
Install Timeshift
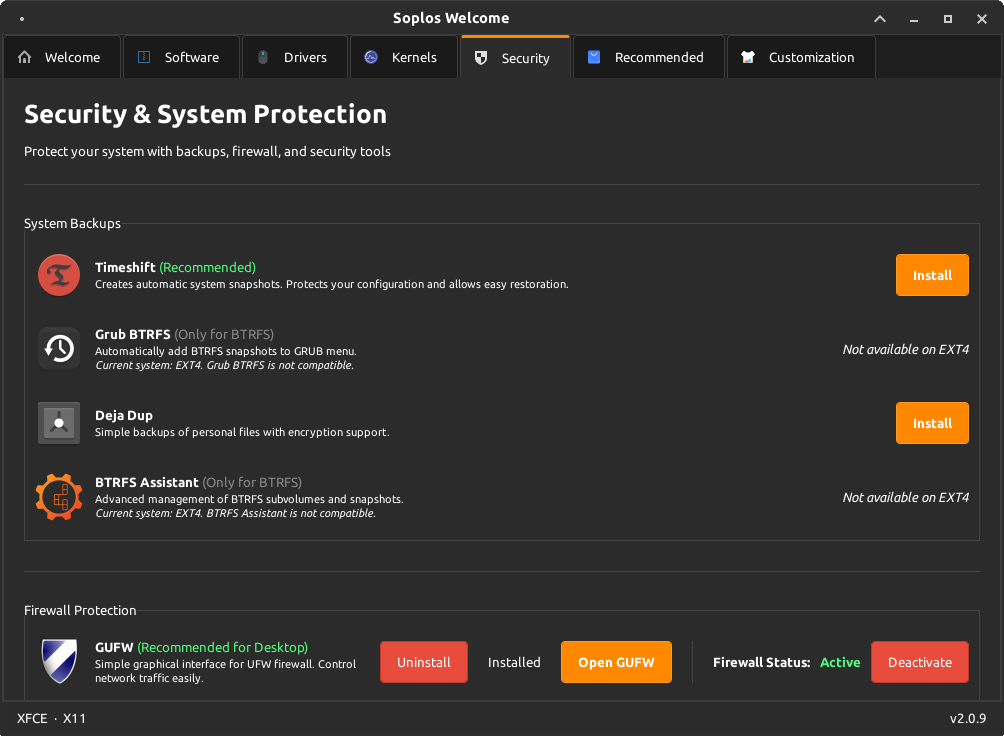932,275
